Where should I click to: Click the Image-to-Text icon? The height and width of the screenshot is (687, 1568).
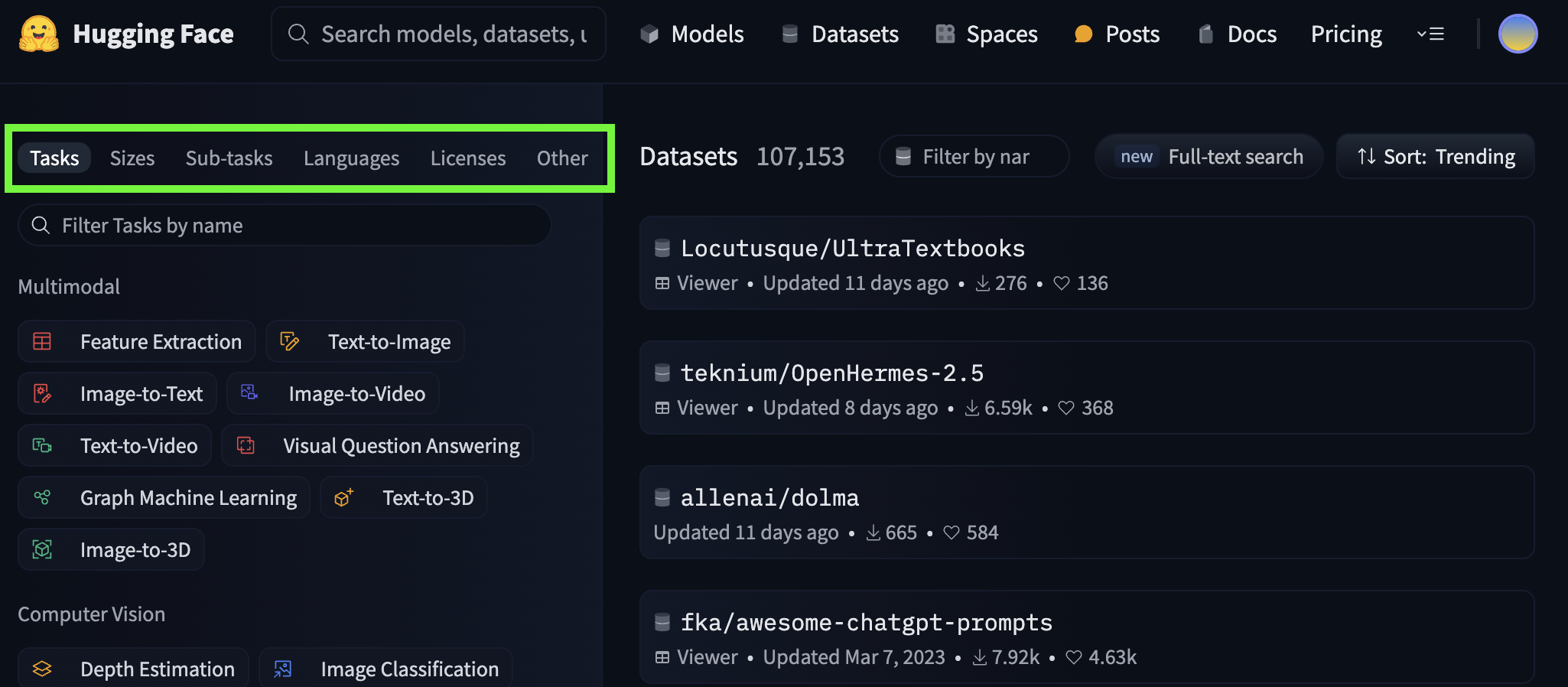[x=42, y=393]
